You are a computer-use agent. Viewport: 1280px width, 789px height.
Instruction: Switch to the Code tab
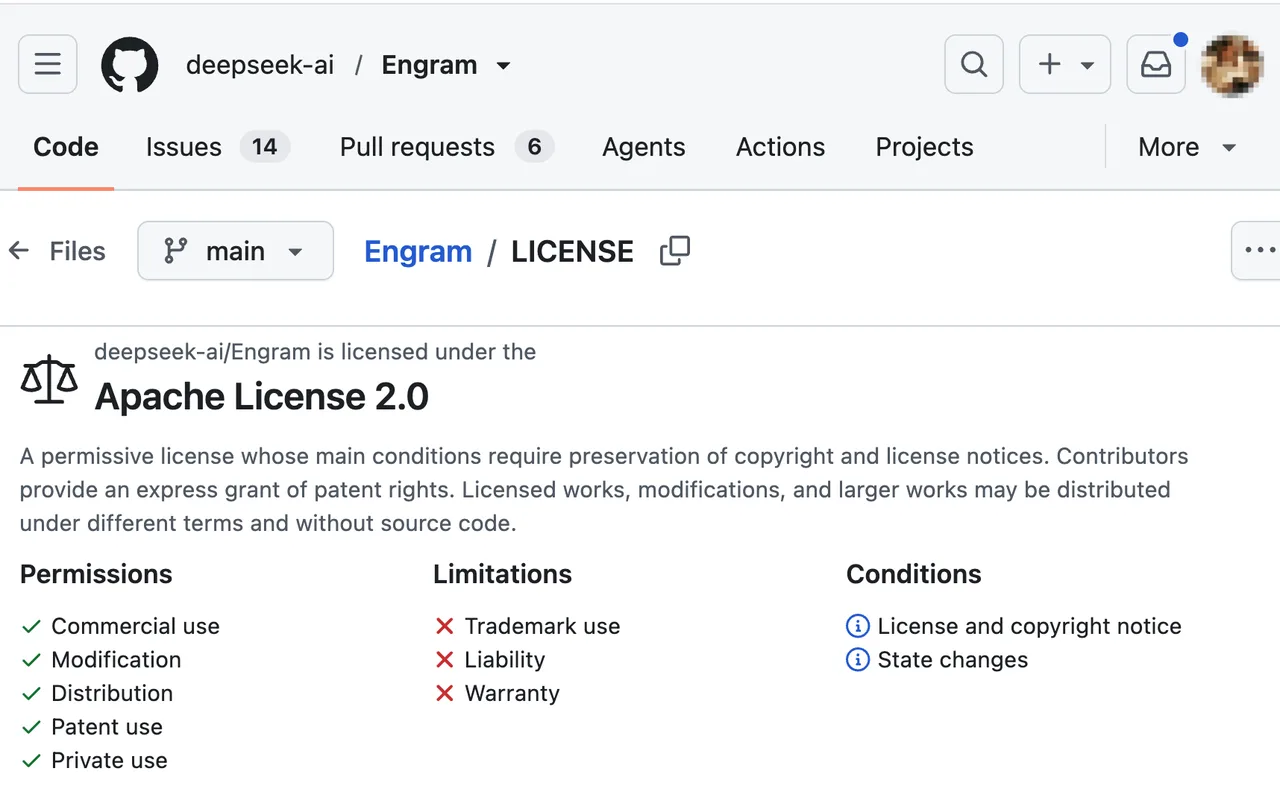(66, 147)
